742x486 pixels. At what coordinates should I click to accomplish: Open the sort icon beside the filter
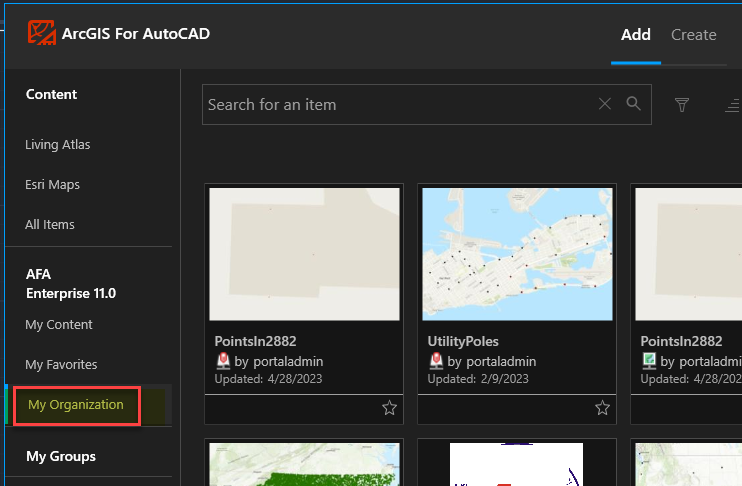tap(733, 105)
